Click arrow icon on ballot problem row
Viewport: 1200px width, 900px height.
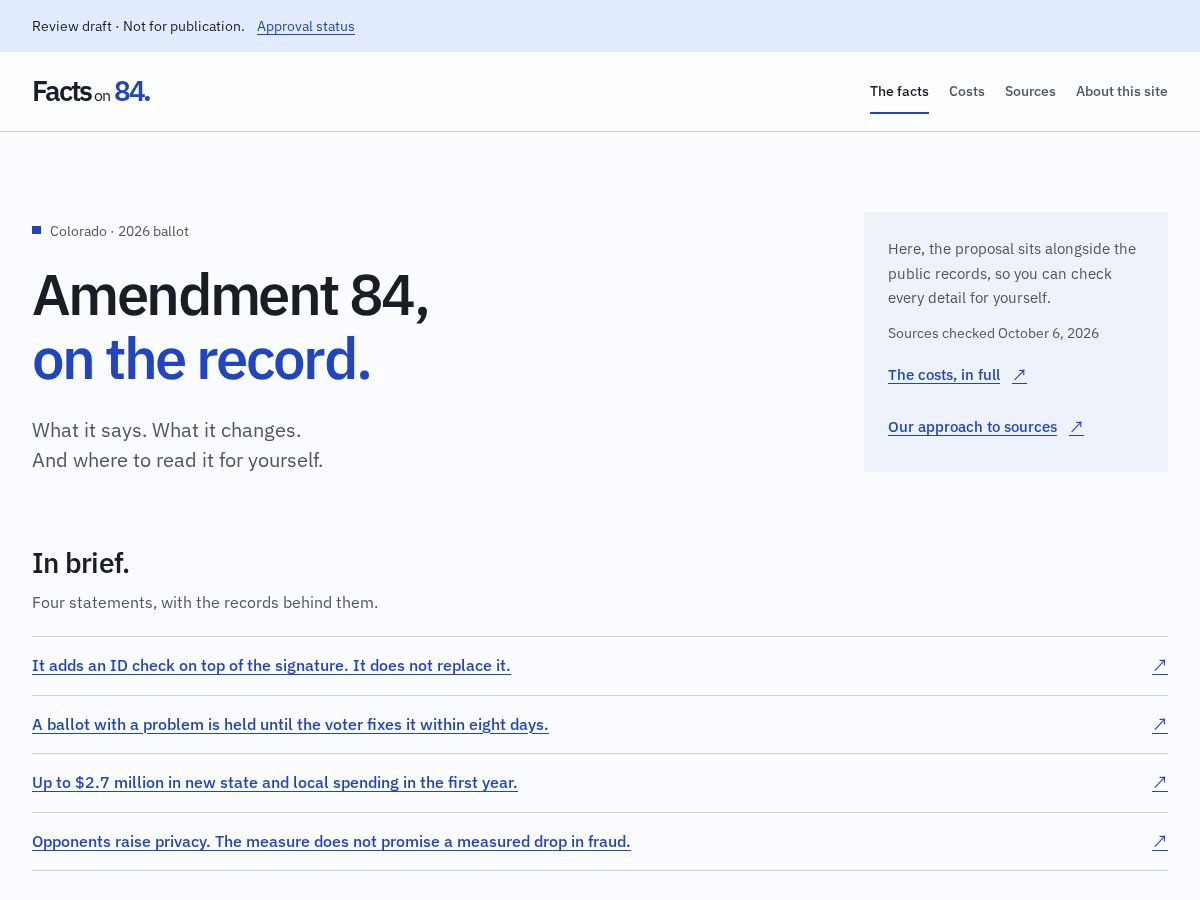point(1160,724)
